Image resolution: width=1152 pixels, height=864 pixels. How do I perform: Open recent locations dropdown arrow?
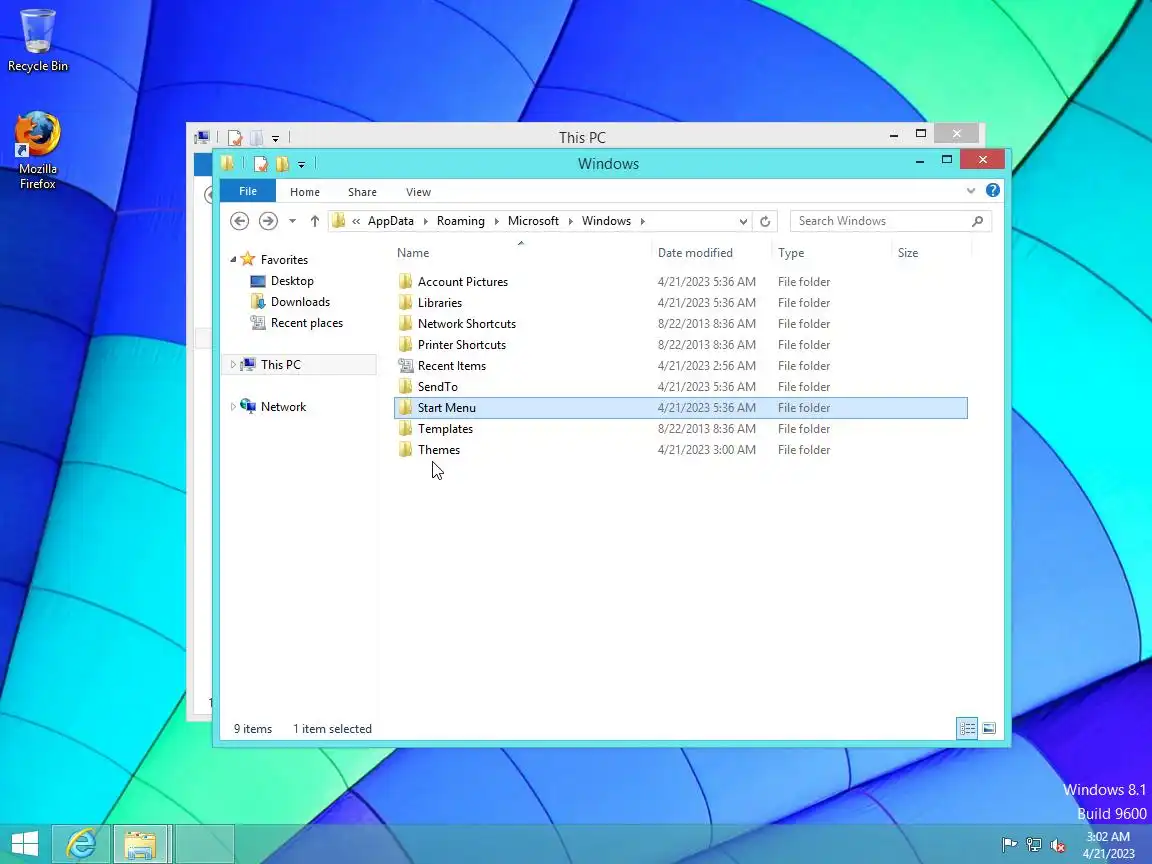click(292, 221)
